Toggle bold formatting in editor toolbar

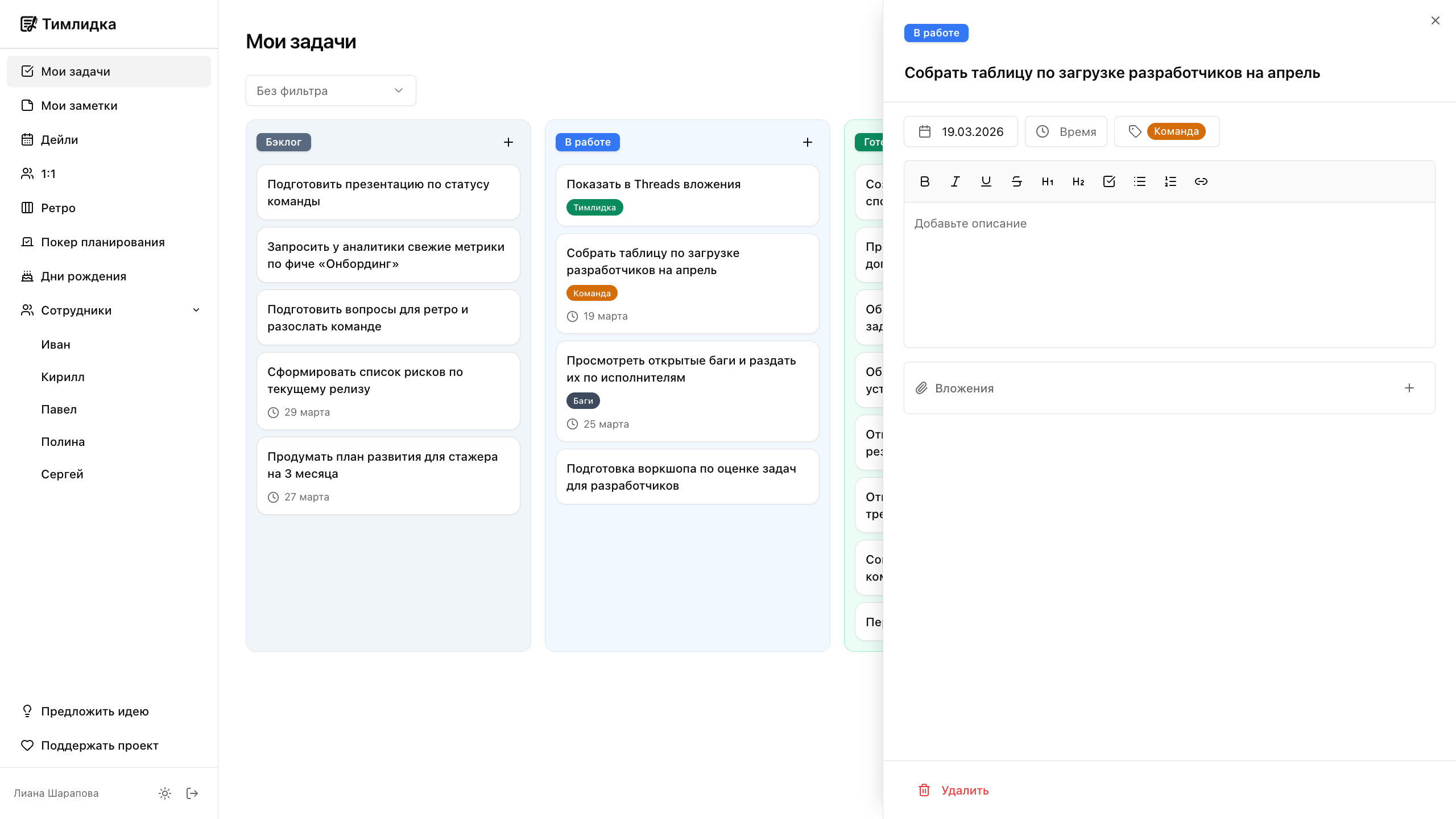click(x=925, y=181)
